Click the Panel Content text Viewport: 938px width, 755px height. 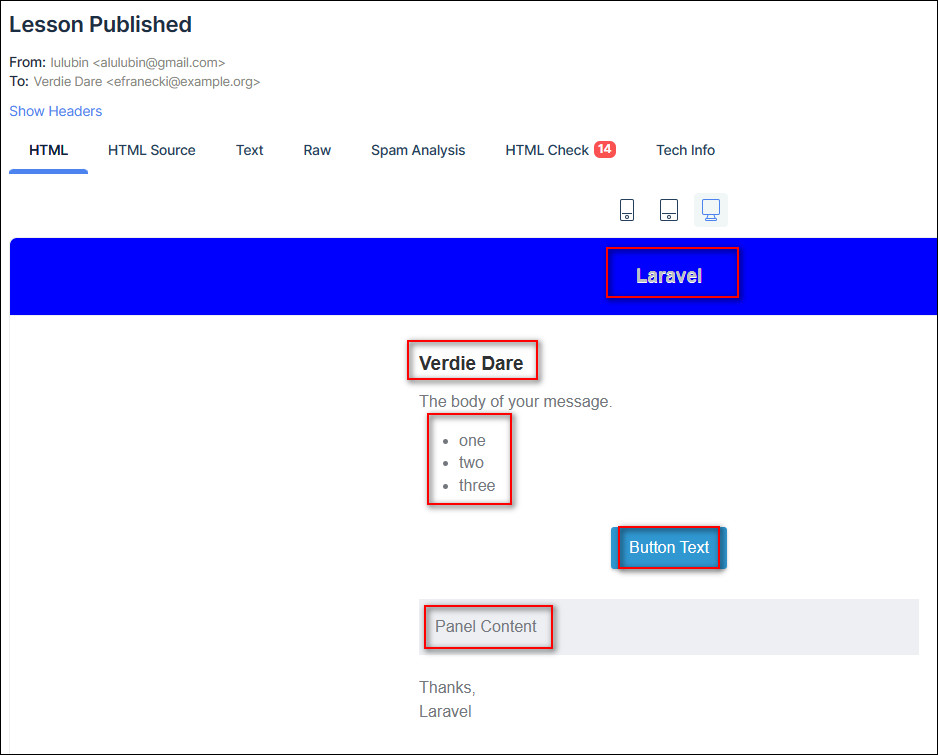(486, 626)
